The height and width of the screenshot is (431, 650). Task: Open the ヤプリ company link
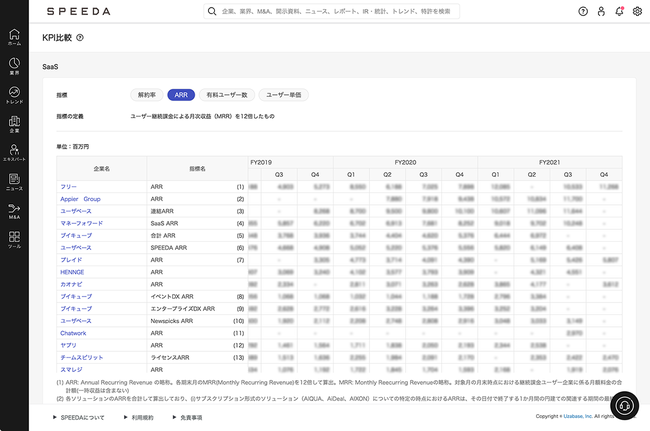[68, 345]
